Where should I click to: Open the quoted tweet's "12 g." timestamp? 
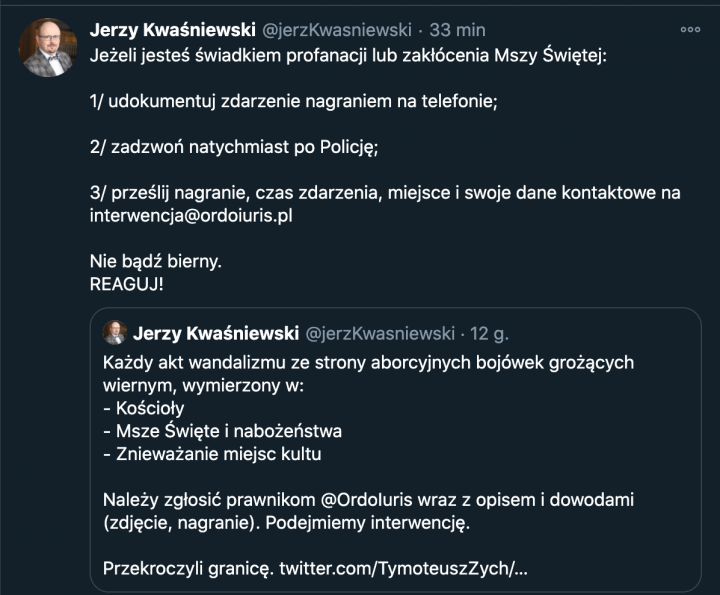click(x=488, y=332)
